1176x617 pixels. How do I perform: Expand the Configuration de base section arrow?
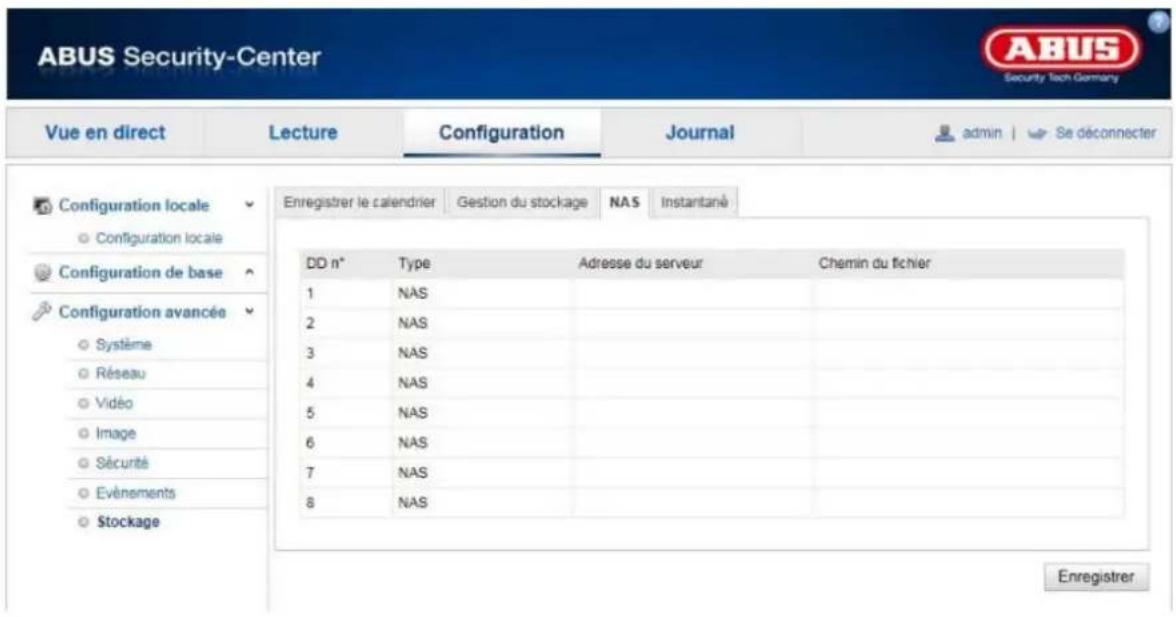tap(250, 273)
